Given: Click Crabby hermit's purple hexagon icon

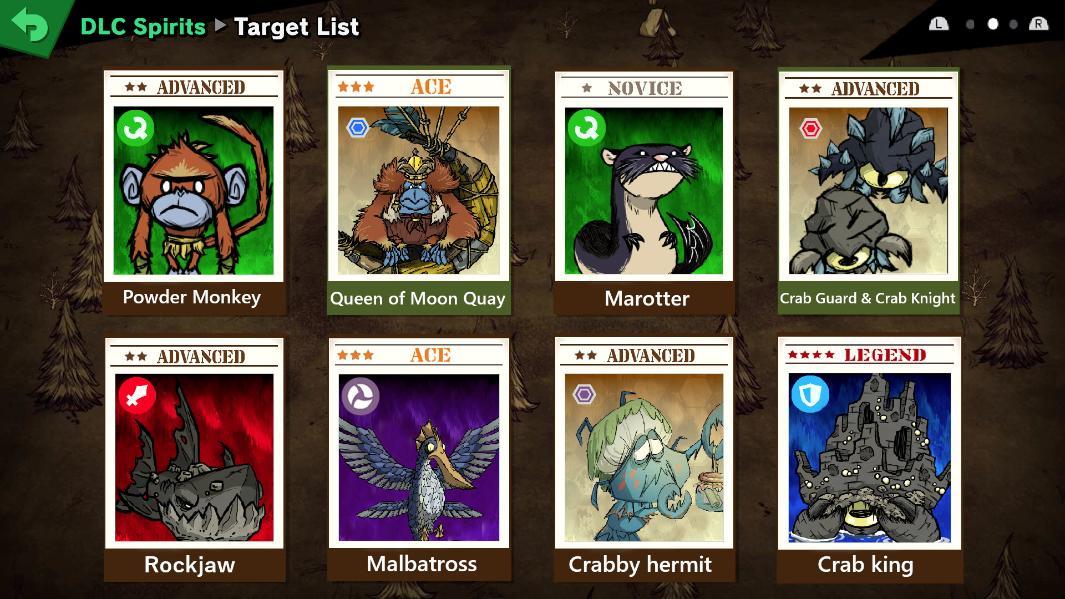Looking at the screenshot, I should point(584,394).
